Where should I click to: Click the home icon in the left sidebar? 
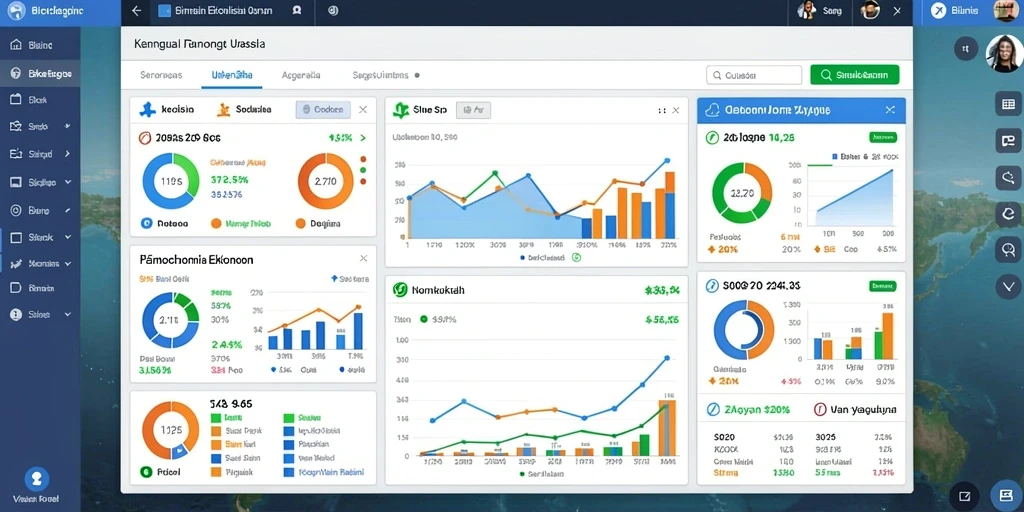click(x=16, y=45)
